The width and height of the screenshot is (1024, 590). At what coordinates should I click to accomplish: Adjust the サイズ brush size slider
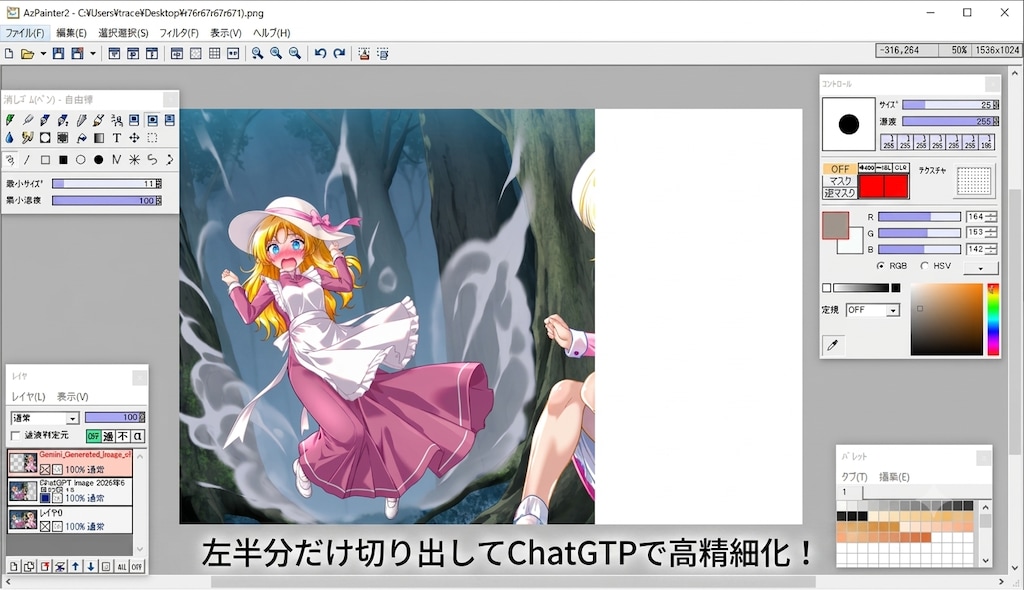click(x=950, y=105)
